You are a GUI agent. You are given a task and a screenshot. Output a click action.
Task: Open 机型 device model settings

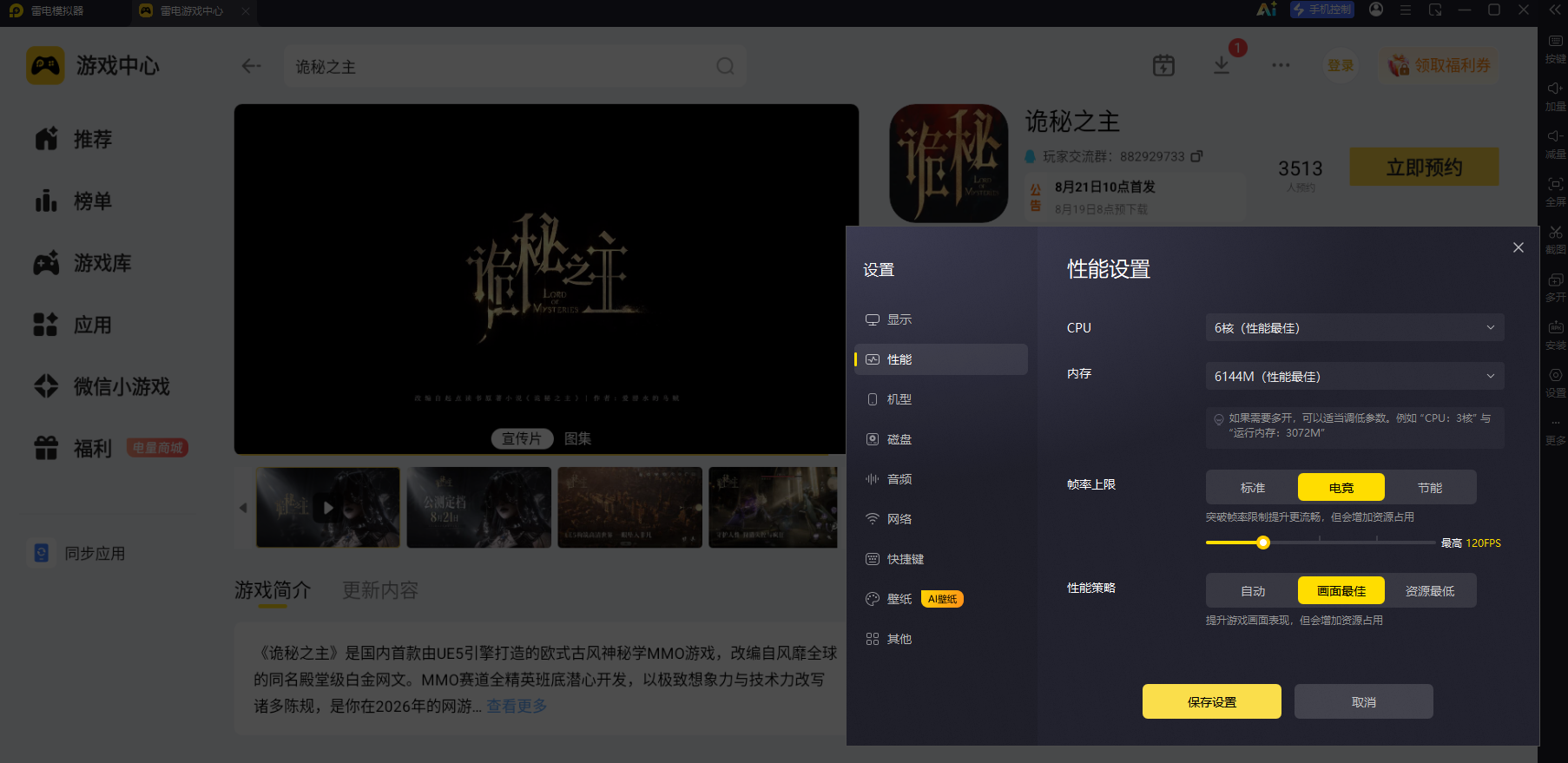point(941,399)
